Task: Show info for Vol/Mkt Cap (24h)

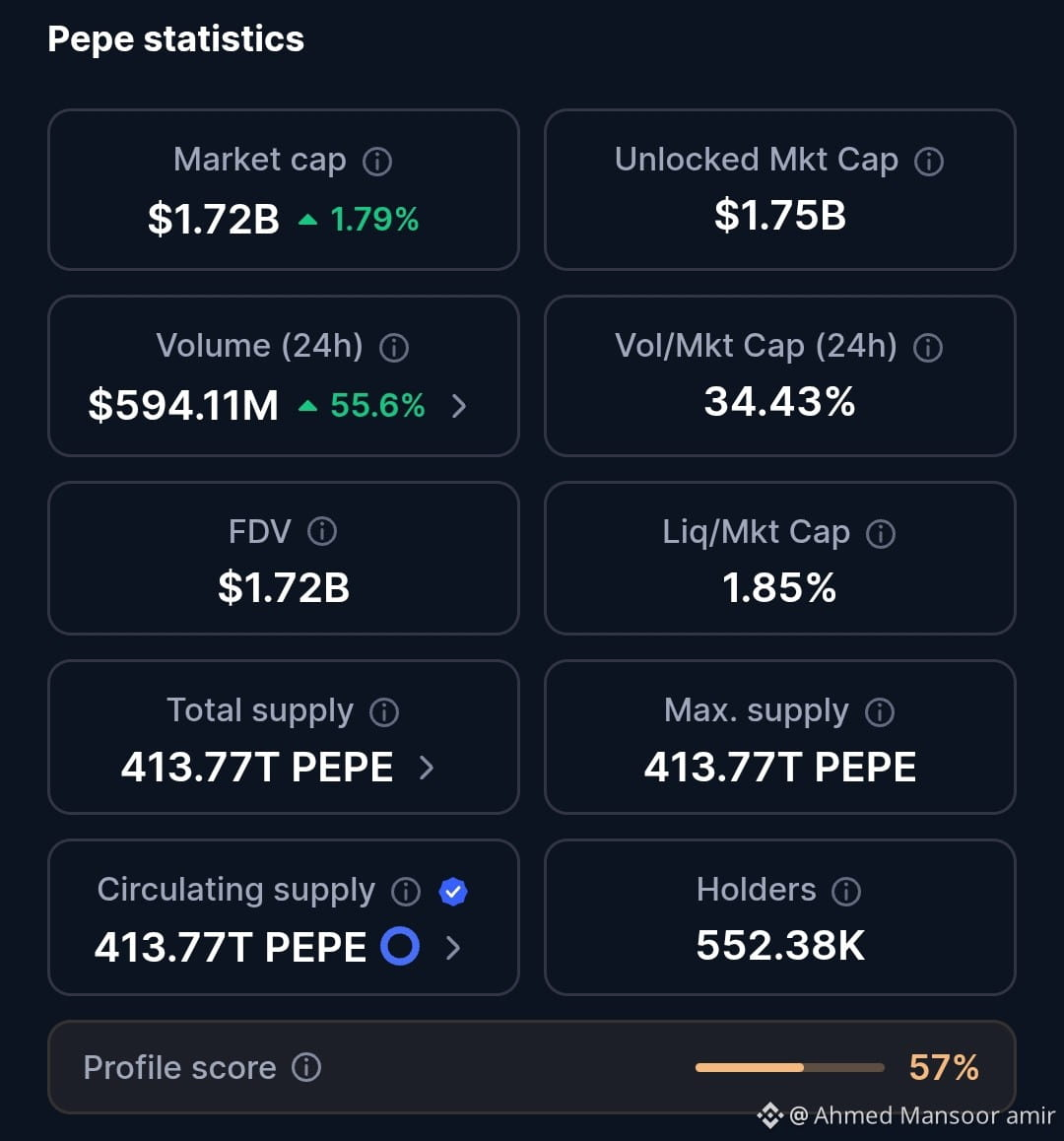Action: 928,347
